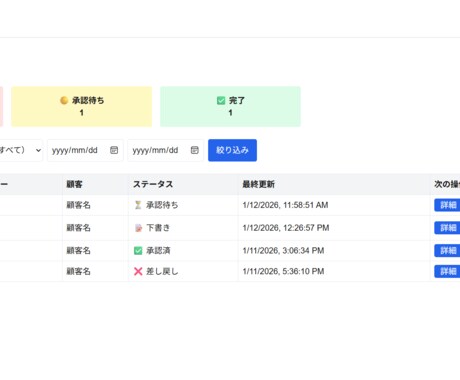Click the 下書き status text
Screen dimensions: 460x380
158,228
